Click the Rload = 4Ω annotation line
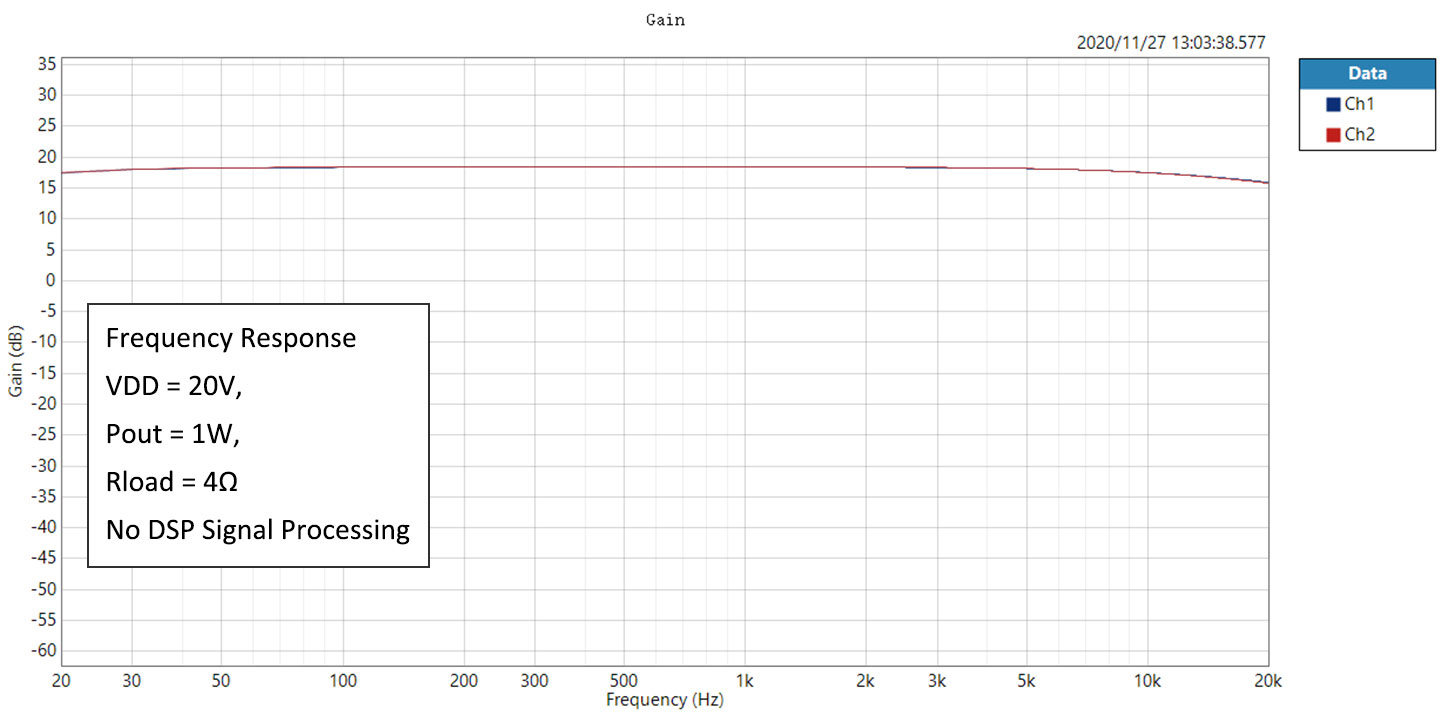Viewport: 1440px width, 724px height. click(x=172, y=482)
